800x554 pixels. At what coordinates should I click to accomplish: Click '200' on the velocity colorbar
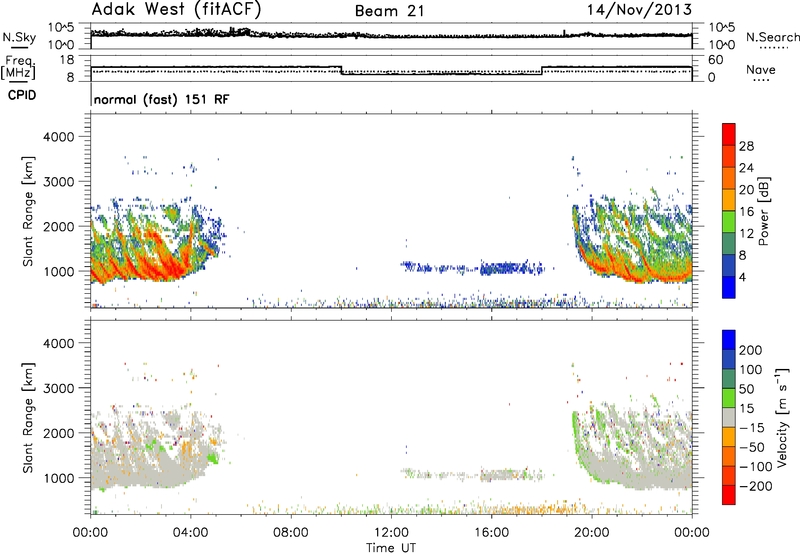(x=750, y=350)
